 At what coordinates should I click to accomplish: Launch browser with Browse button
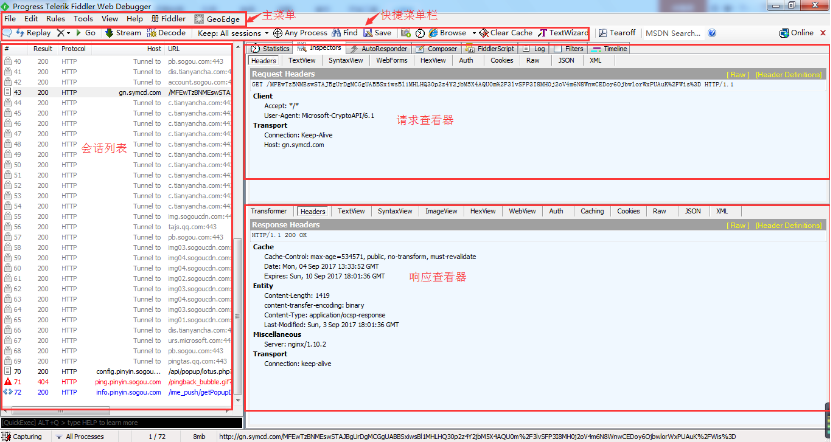(x=447, y=33)
